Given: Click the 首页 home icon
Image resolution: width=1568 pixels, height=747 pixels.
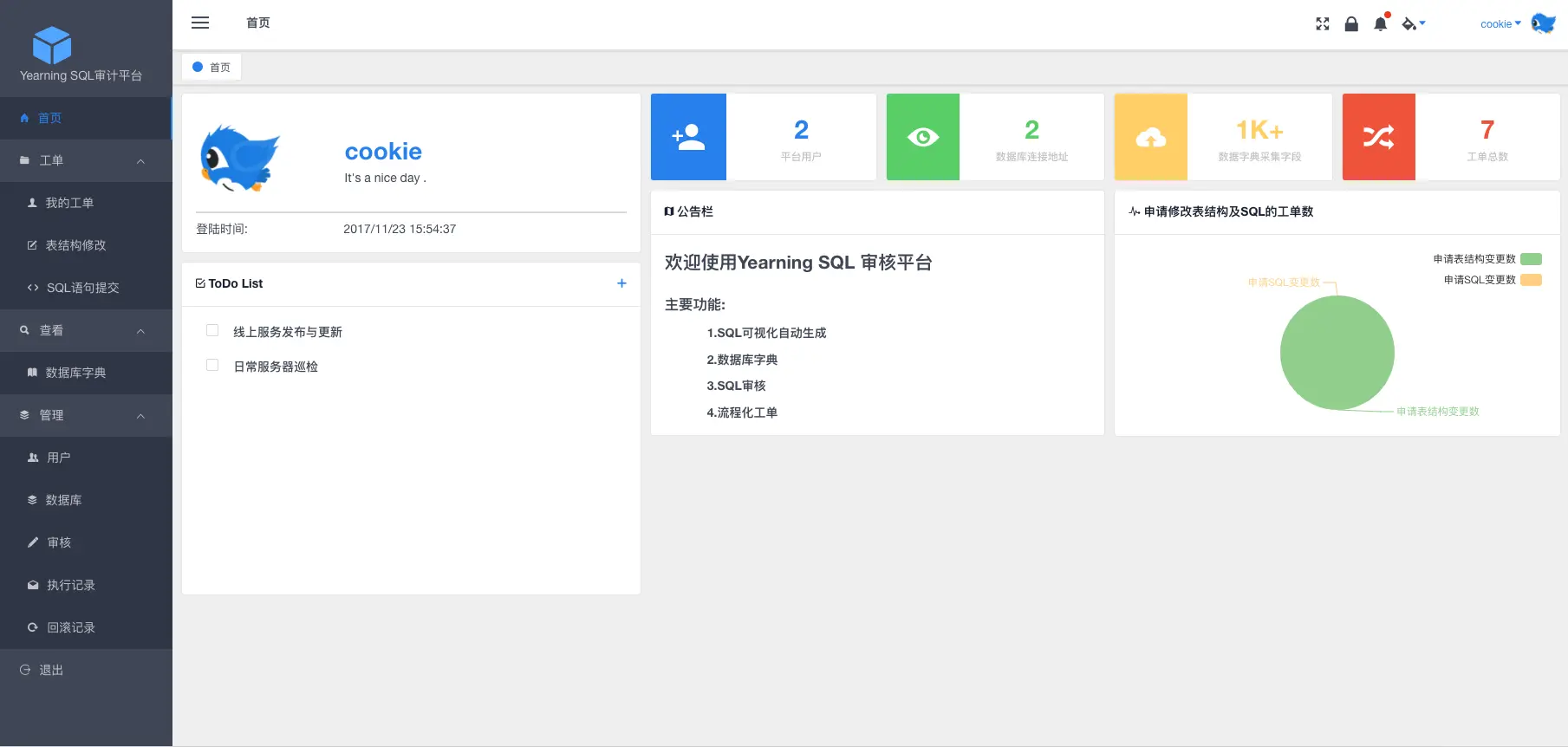Looking at the screenshot, I should pyautogui.click(x=24, y=118).
